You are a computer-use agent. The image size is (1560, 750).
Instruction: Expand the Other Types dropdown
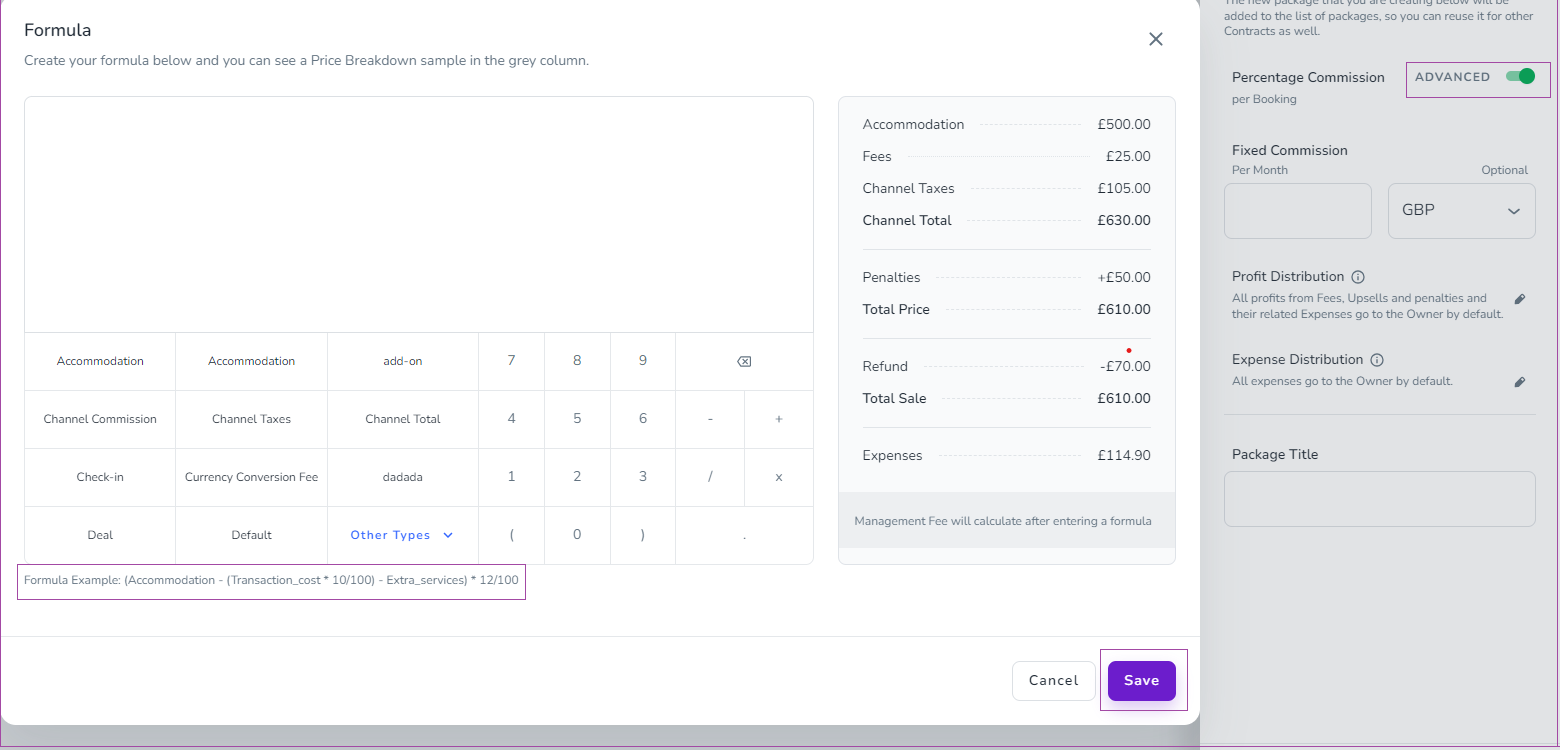pos(402,536)
